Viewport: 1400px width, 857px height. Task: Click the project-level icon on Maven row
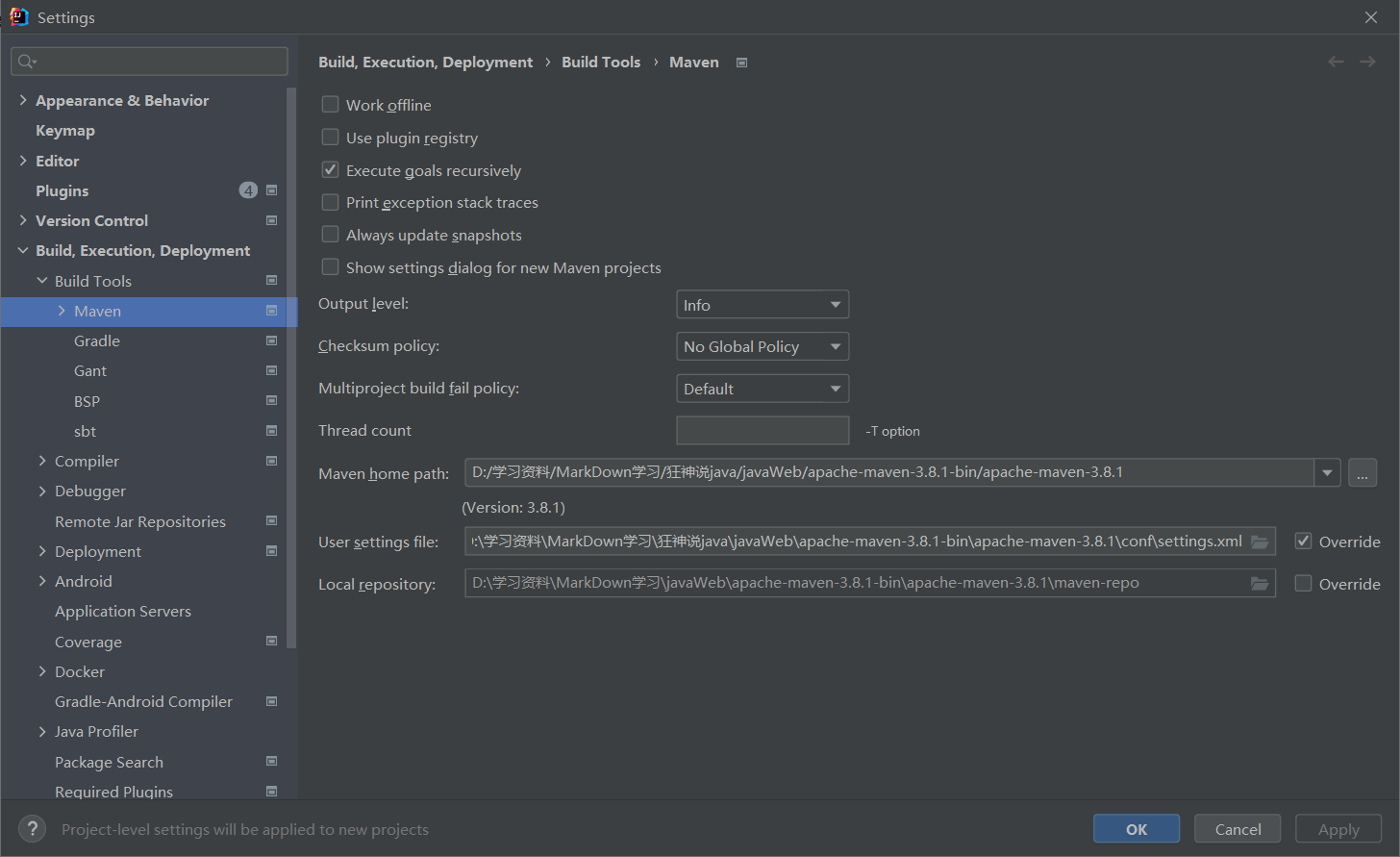point(271,311)
